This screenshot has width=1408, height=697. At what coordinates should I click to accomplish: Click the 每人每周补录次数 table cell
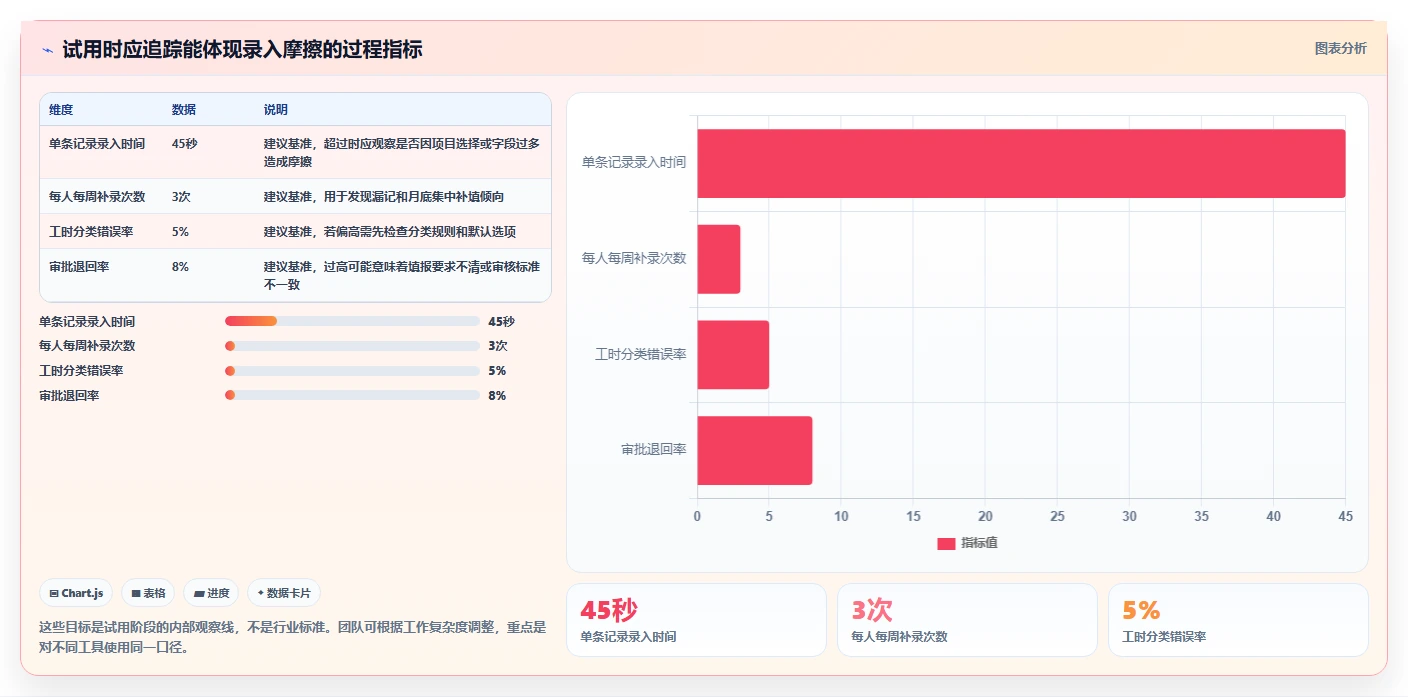[97, 197]
